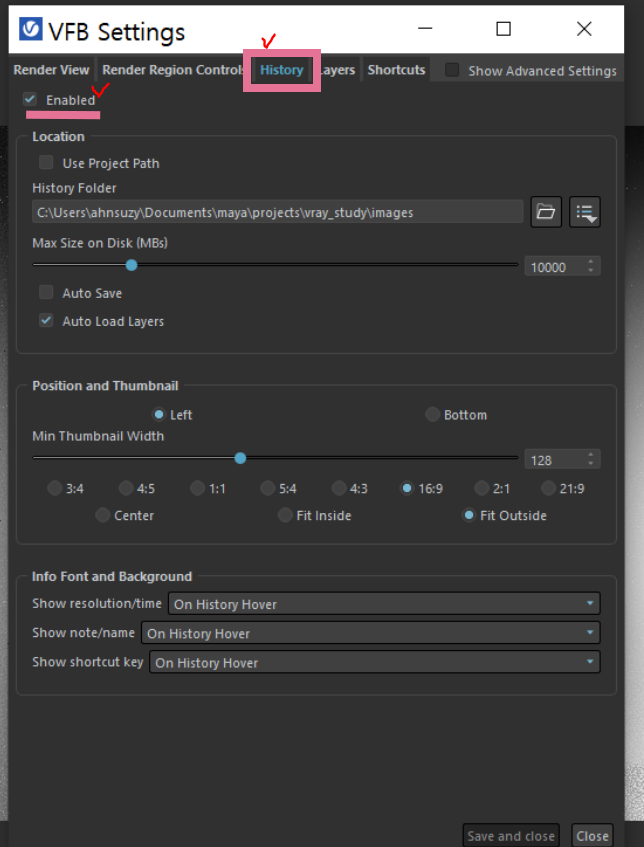Viewport: 644px width, 847px height.
Task: Increase Max Size on Disk with the up arrow
Action: (x=591, y=262)
